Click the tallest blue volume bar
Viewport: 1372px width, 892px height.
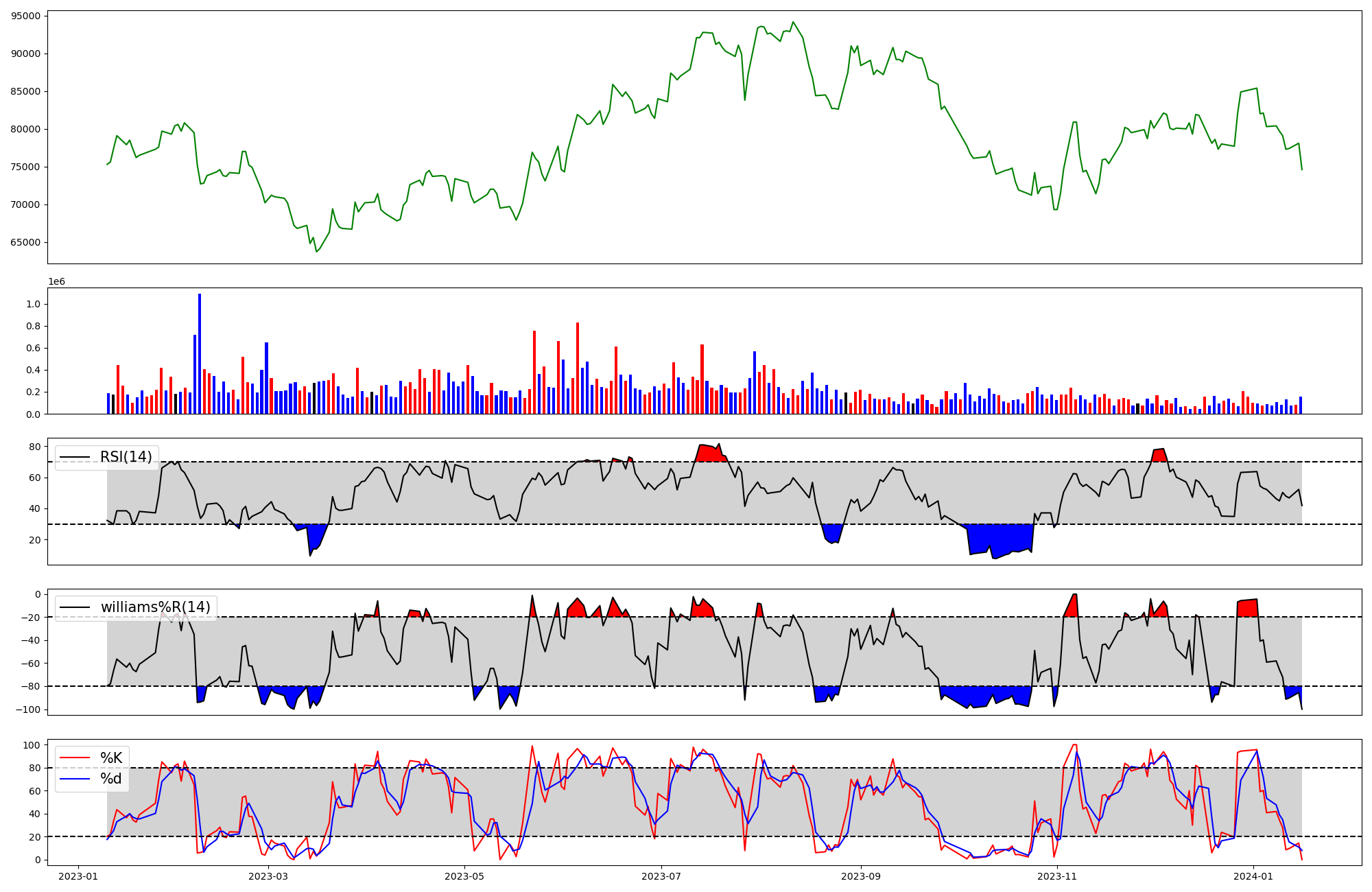click(x=200, y=353)
